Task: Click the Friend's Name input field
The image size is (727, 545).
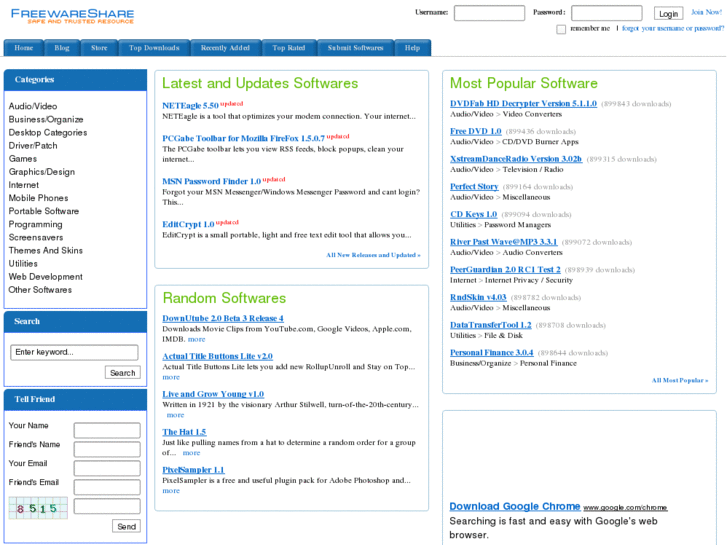Action: coord(107,449)
